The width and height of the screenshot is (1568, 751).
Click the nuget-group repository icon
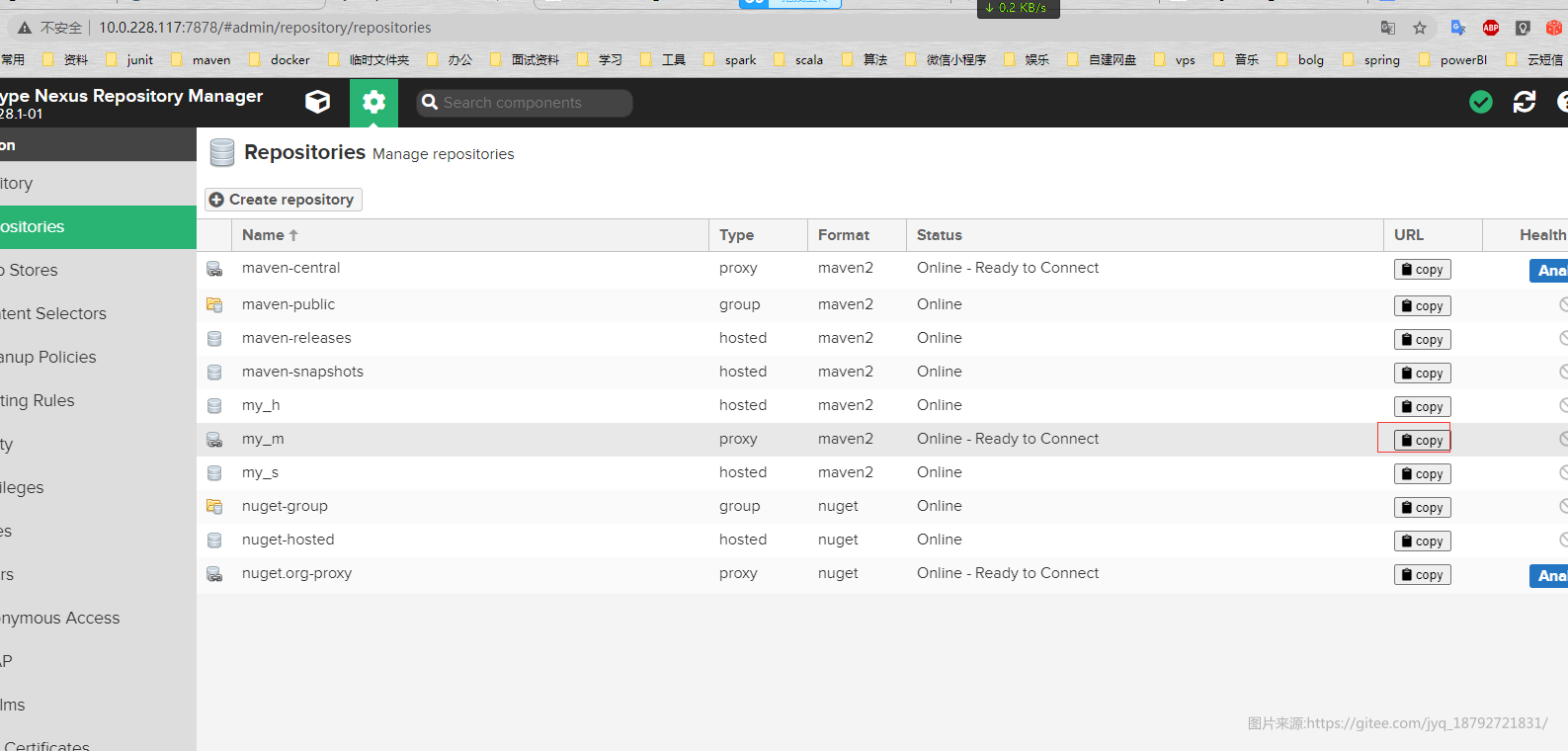214,506
